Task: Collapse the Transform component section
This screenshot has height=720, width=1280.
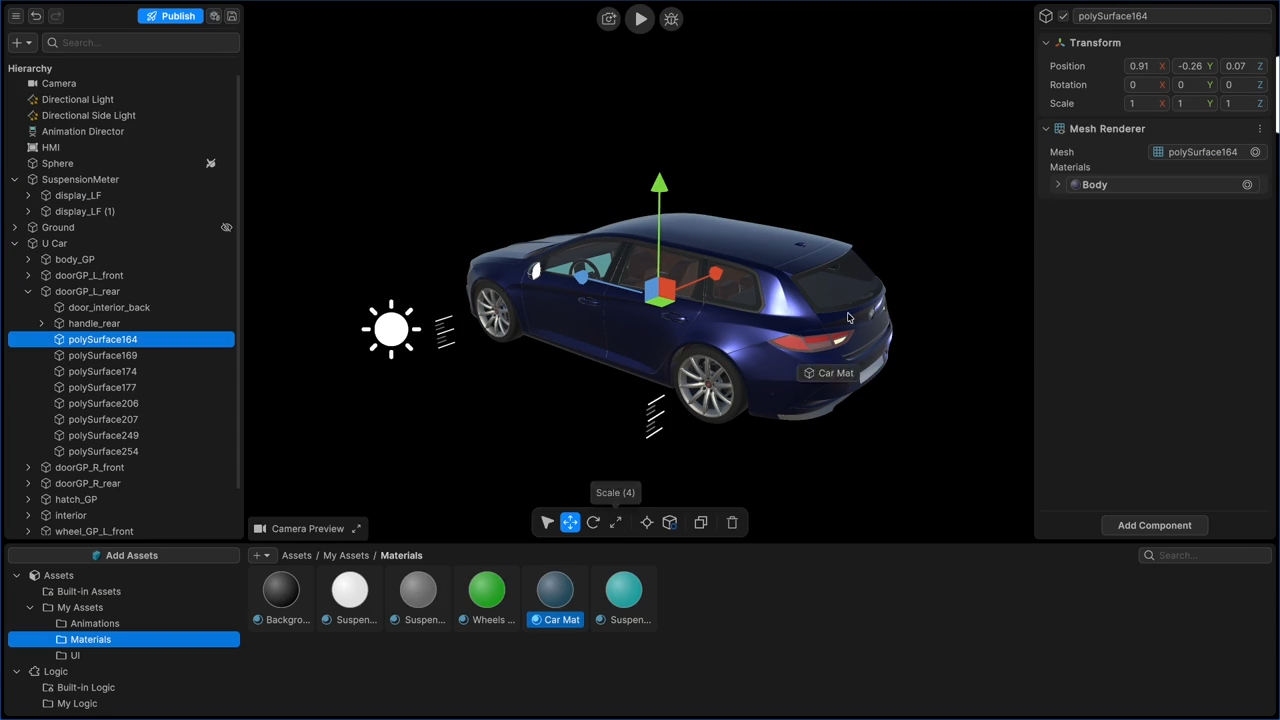Action: pyautogui.click(x=1046, y=43)
